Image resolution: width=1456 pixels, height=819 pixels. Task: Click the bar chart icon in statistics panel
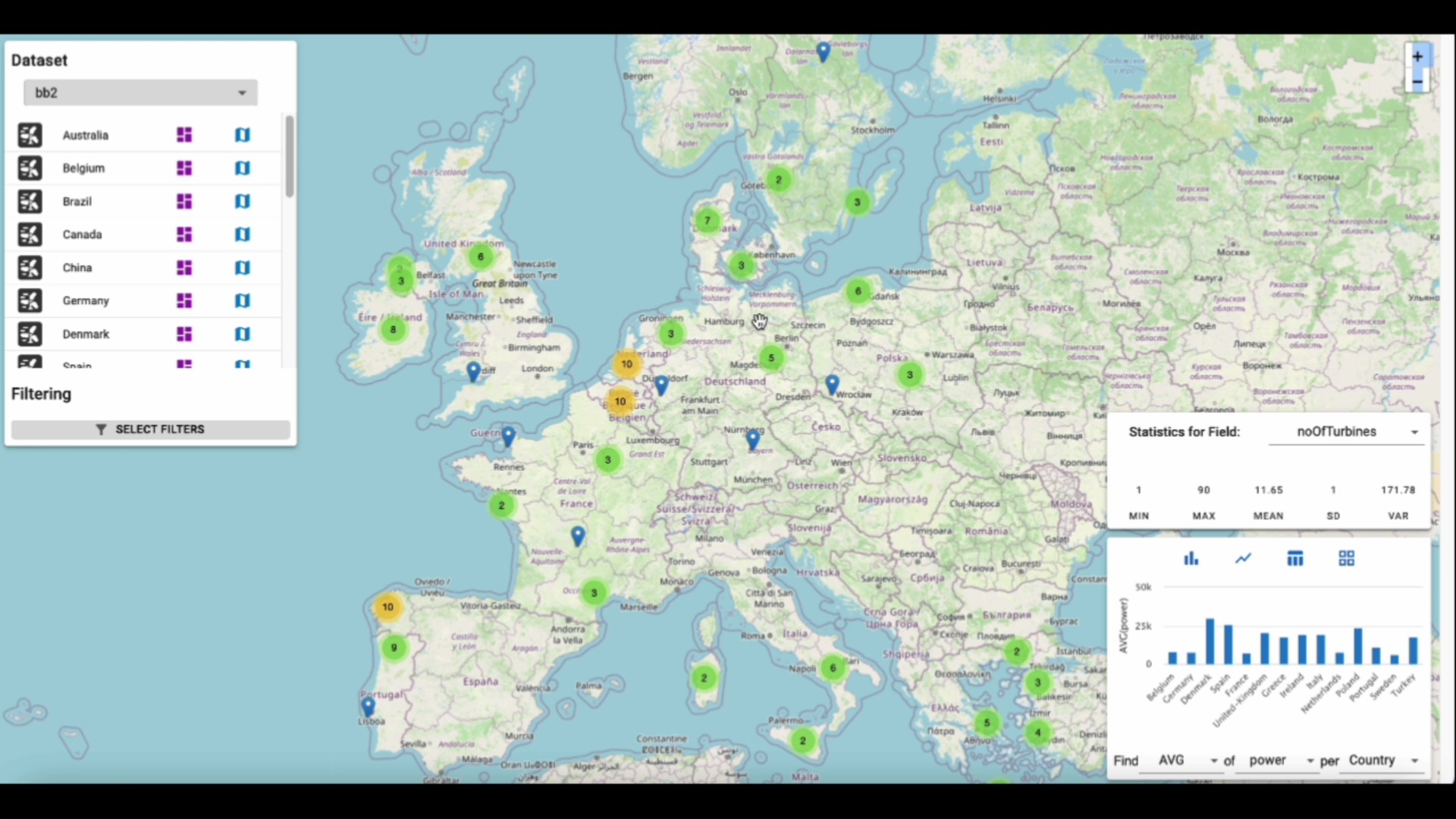pyautogui.click(x=1191, y=559)
